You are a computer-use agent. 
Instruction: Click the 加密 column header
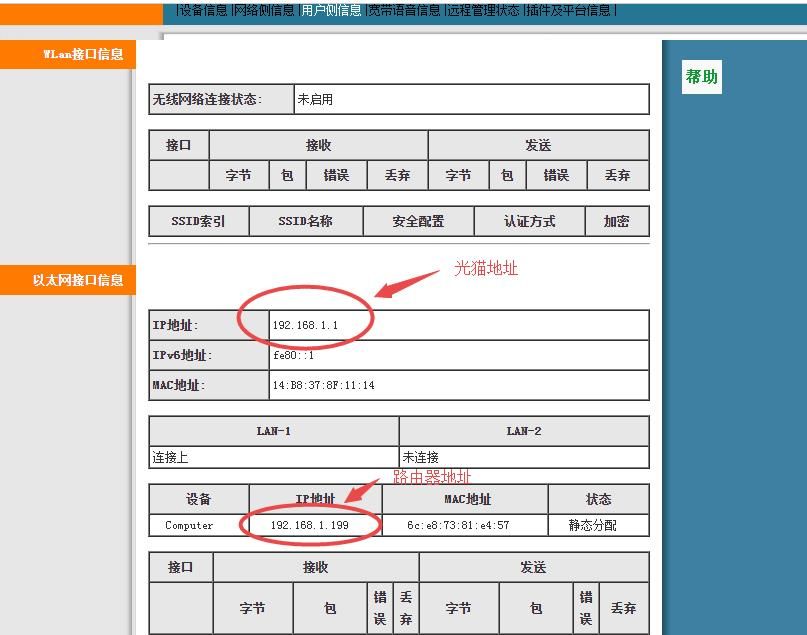617,221
